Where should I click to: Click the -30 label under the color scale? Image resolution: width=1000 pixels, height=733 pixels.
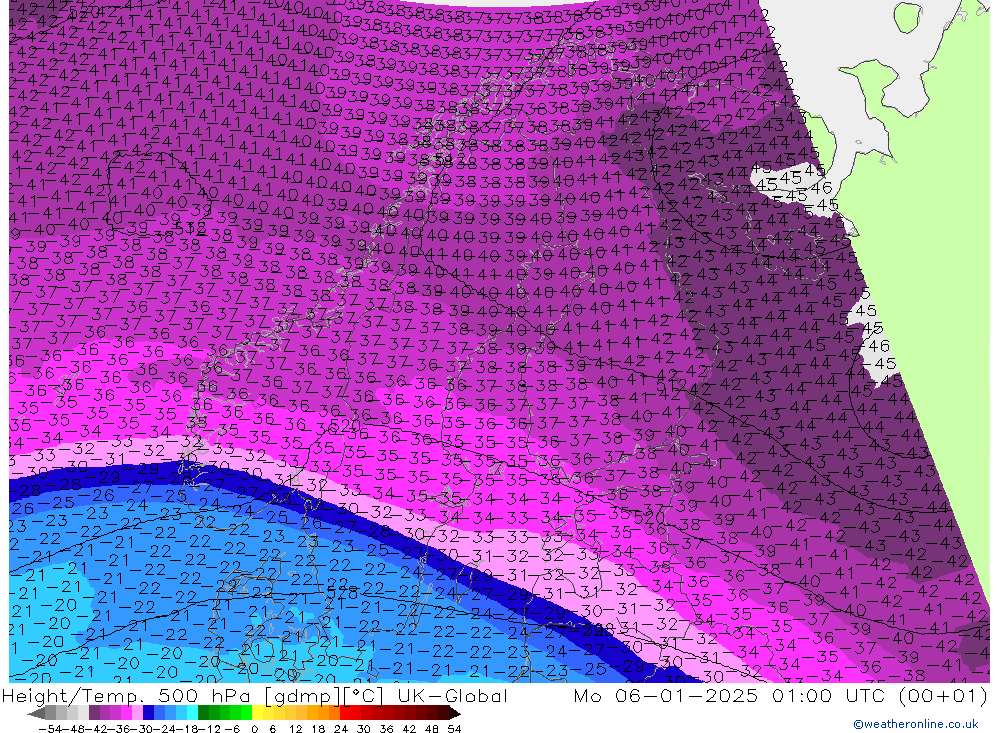click(142, 729)
